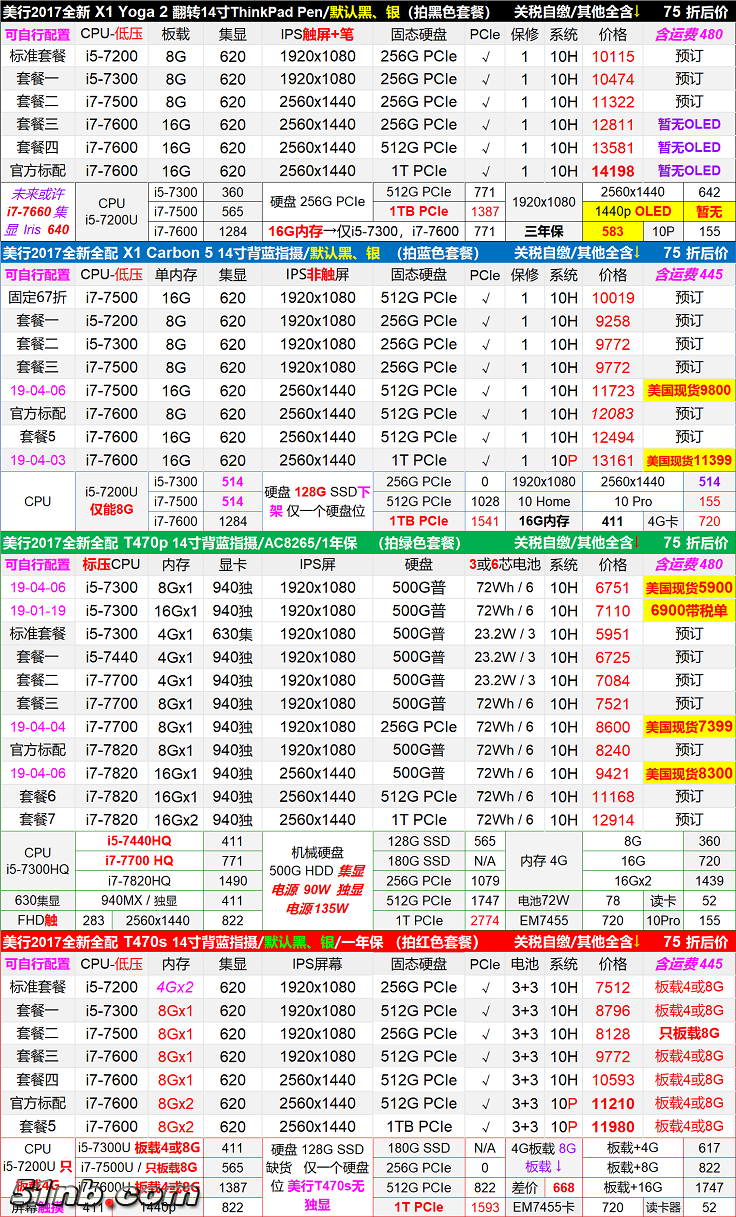Screen dimensions: 736x1217
Task: Click the 美国现货5900 label in T470p
Action: pyautogui.click(x=688, y=588)
